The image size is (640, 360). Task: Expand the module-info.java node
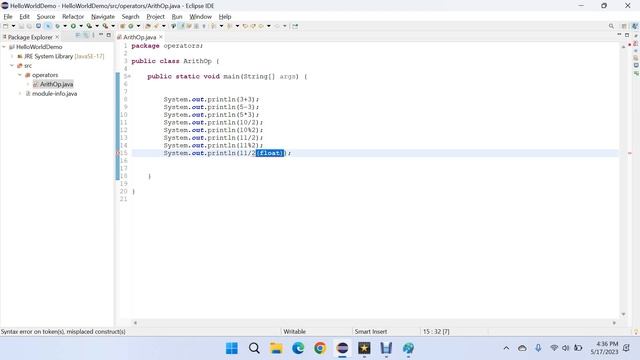pos(20,94)
